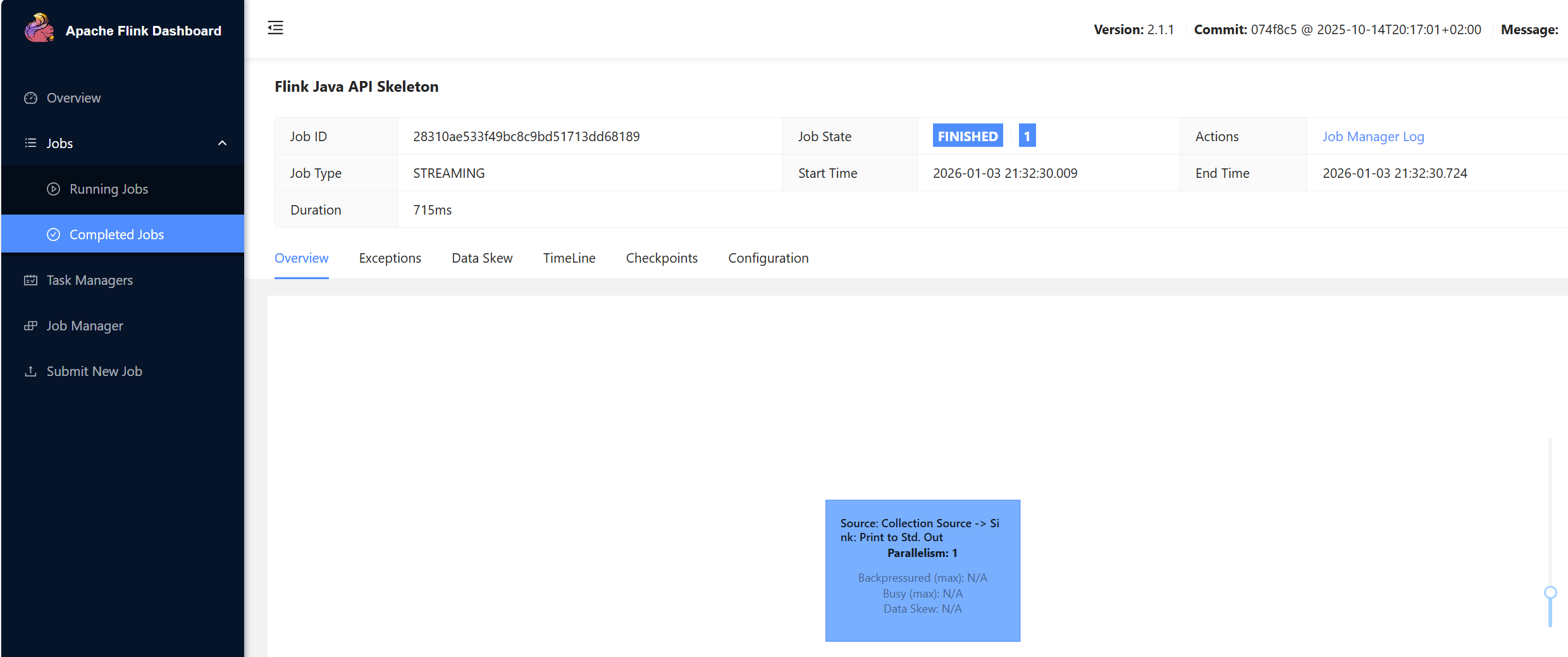This screenshot has height=657, width=1568.
Task: Click Data Skew: N/A in node
Action: coord(922,609)
